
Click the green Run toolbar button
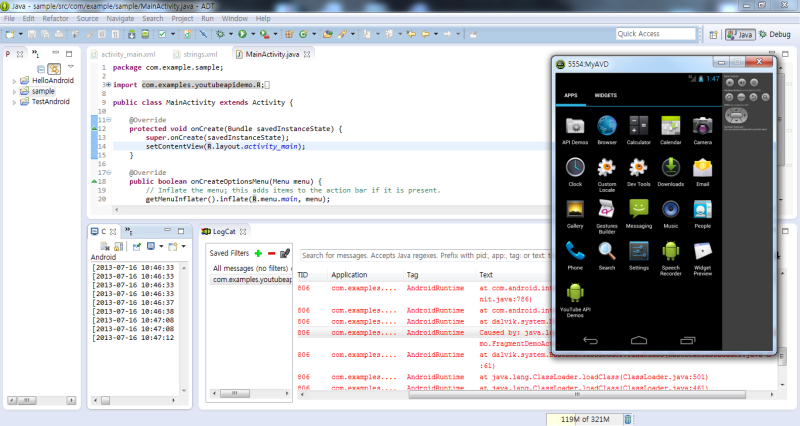(242, 34)
